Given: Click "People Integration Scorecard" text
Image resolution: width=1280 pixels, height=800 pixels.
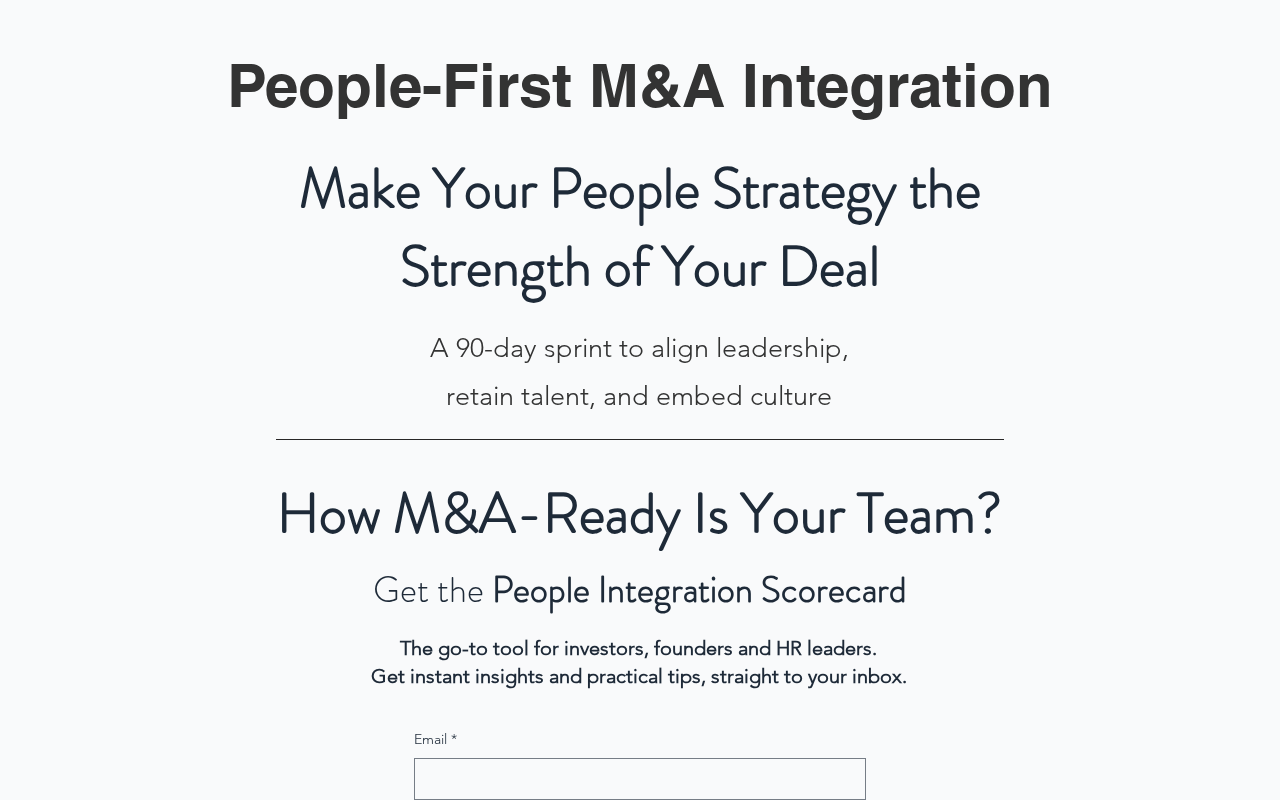Looking at the screenshot, I should tap(699, 591).
